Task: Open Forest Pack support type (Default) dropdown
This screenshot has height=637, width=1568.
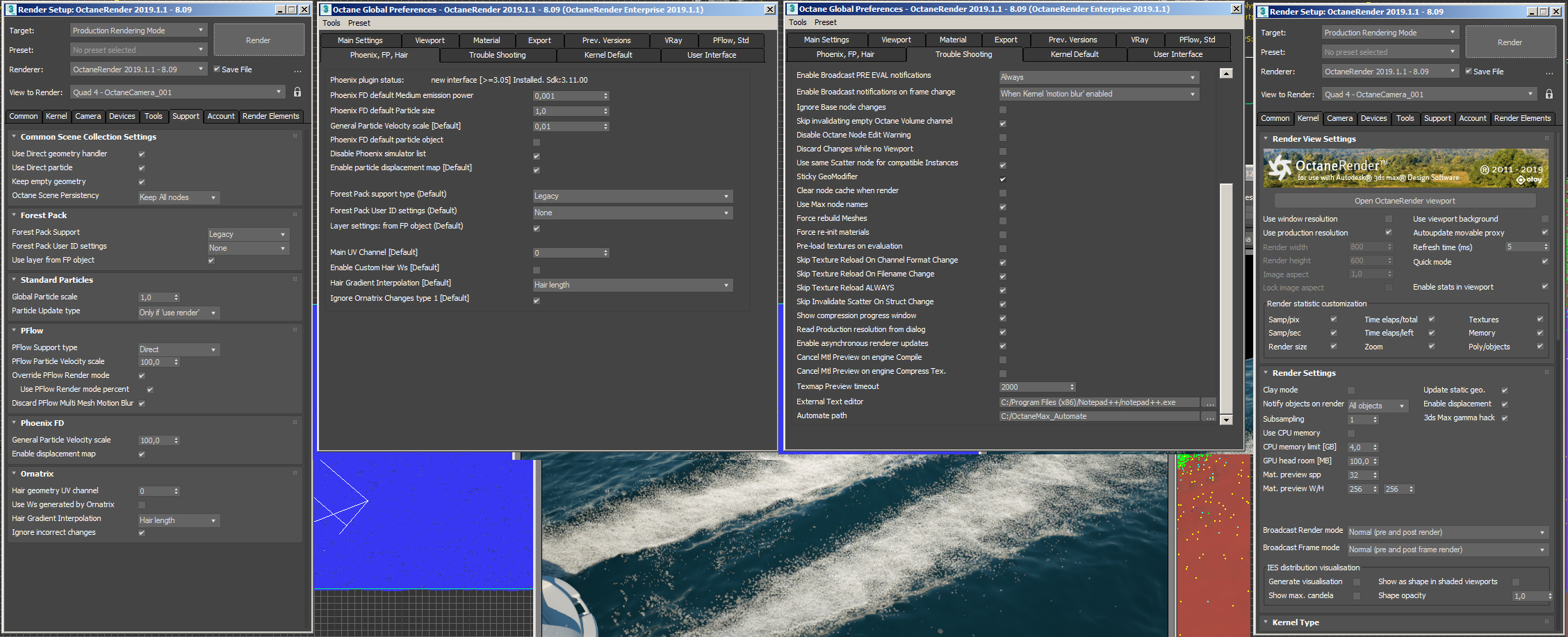Action: pyautogui.click(x=632, y=196)
